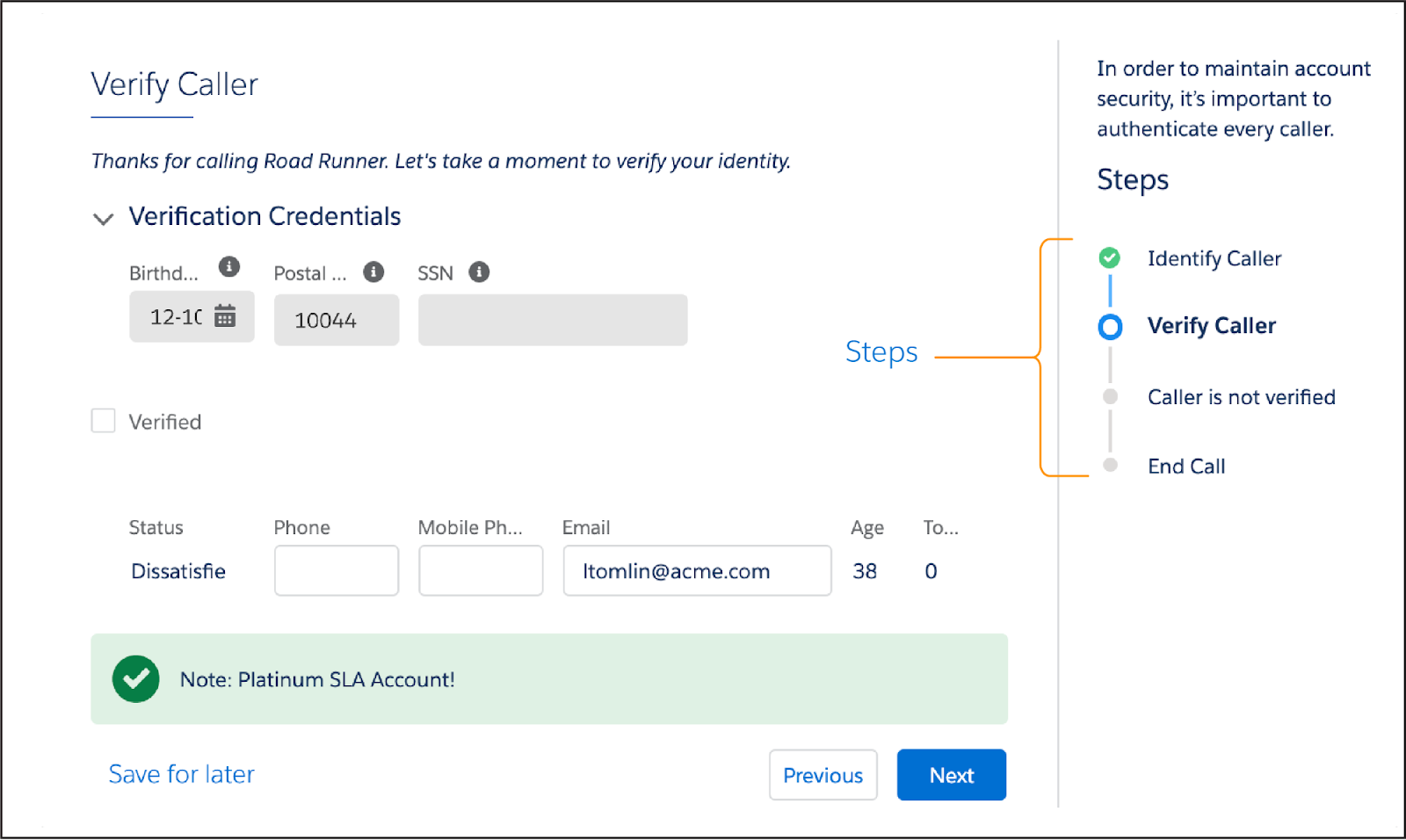
Task: Click the gray dot beside End Call step
Action: [1110, 464]
